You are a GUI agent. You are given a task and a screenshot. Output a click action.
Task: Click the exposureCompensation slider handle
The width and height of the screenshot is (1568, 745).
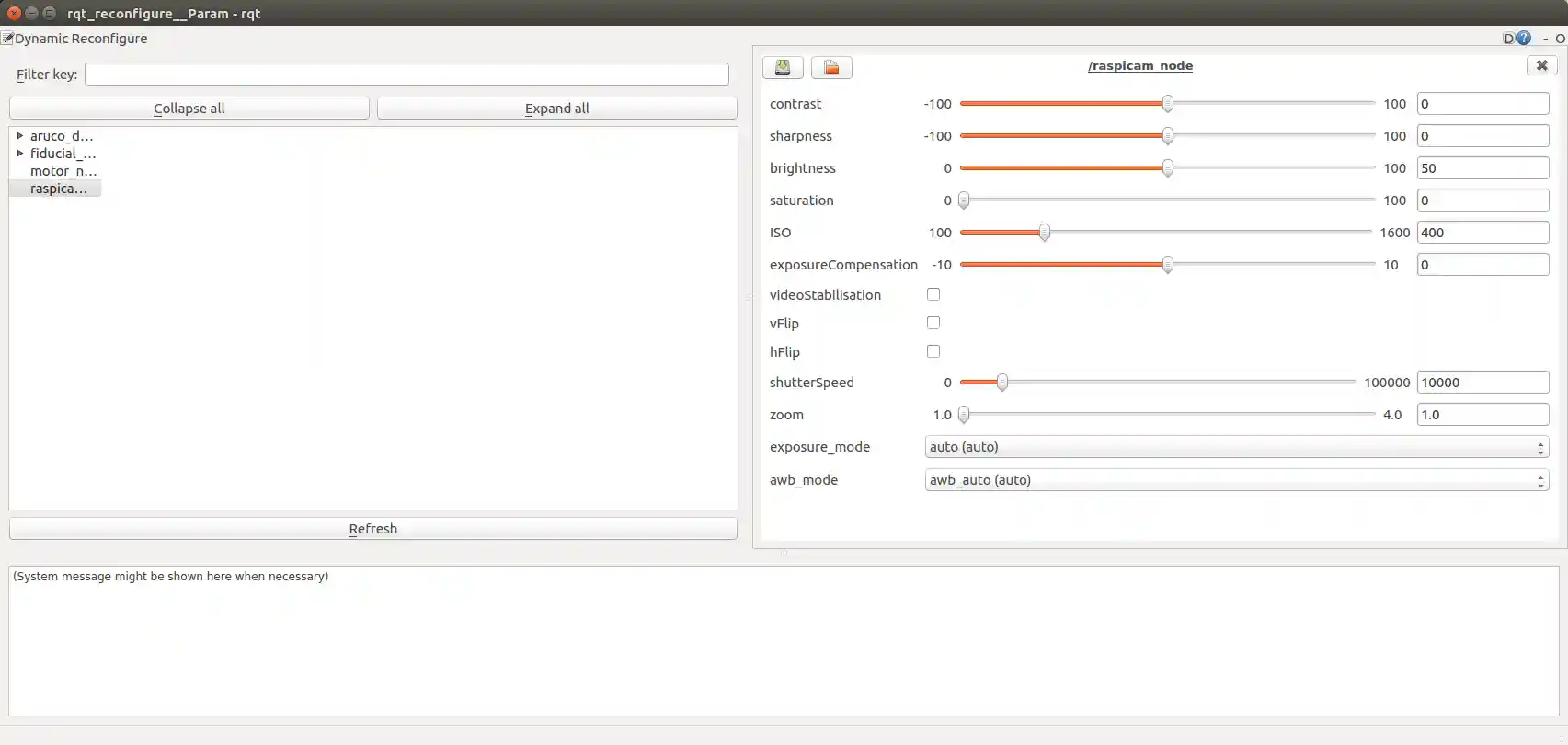point(1168,265)
